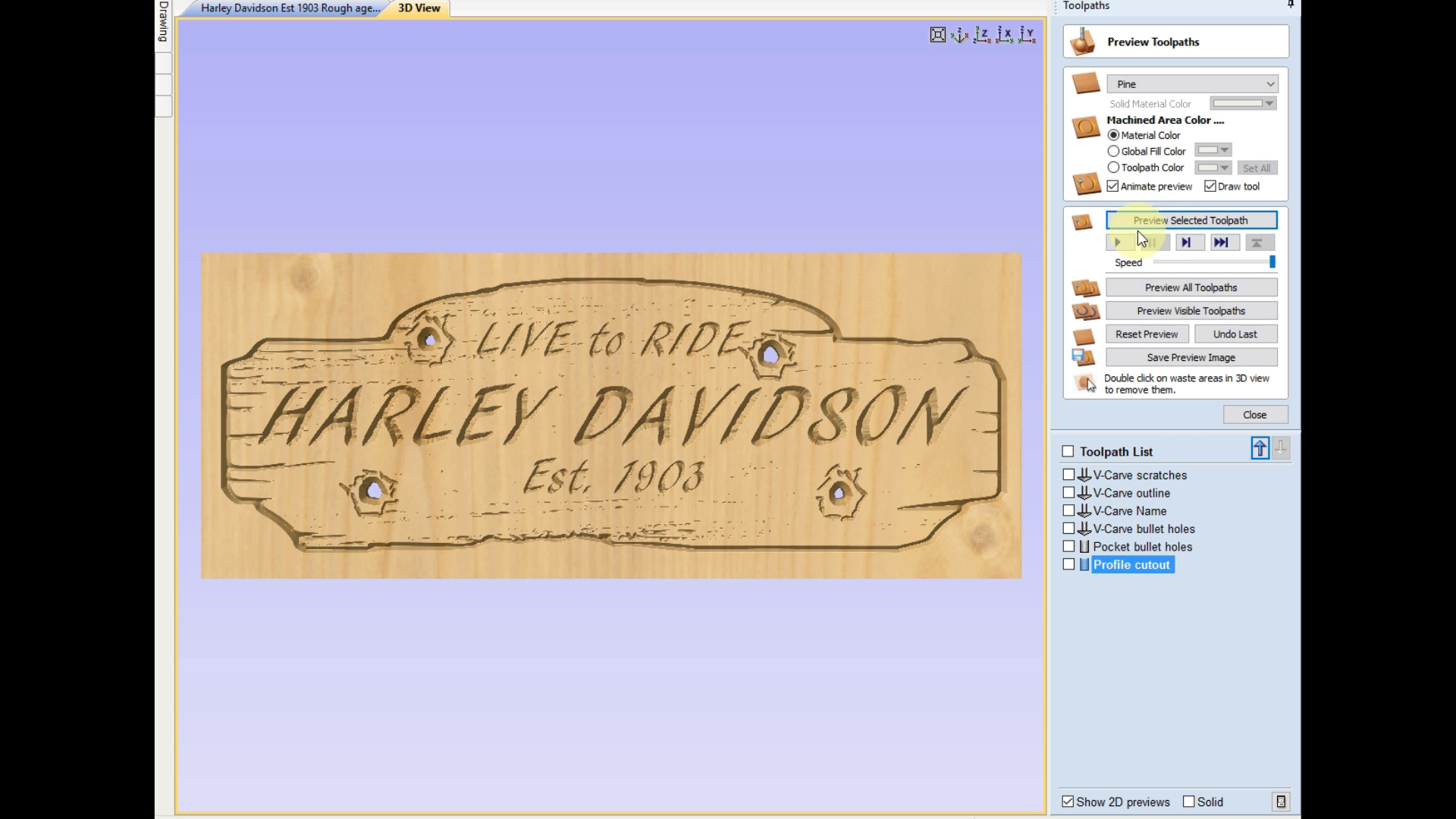Screen dimensions: 1456x819
Task: Switch to view down Z axis
Action: [982, 35]
